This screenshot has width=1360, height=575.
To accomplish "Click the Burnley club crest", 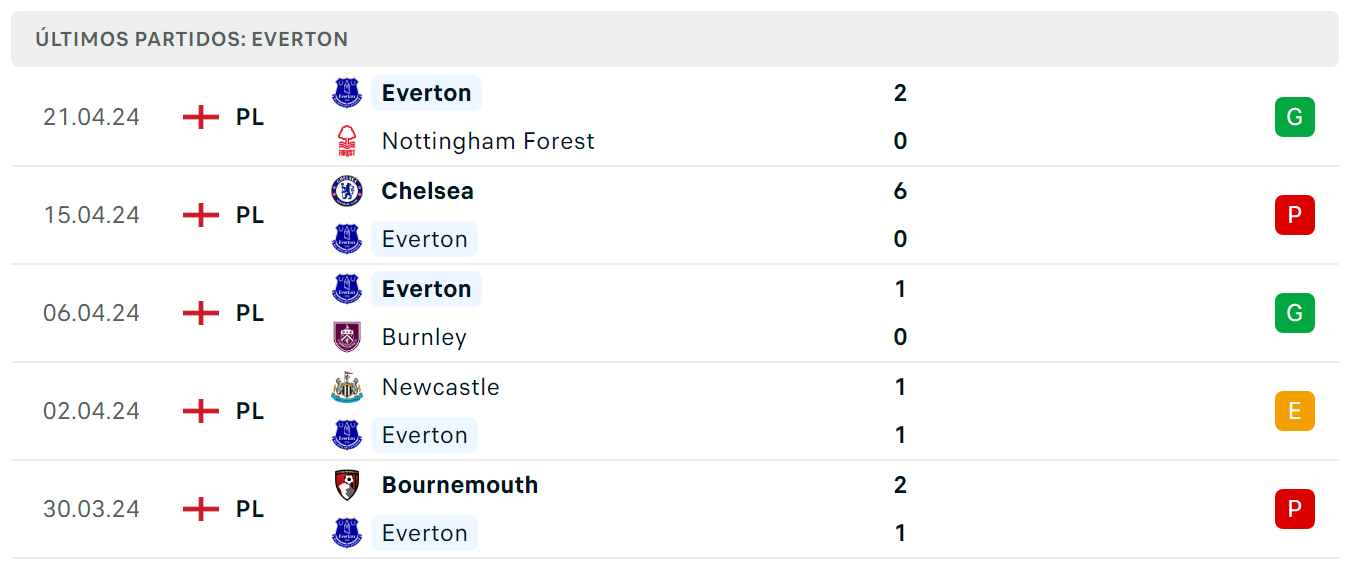I will tap(347, 337).
